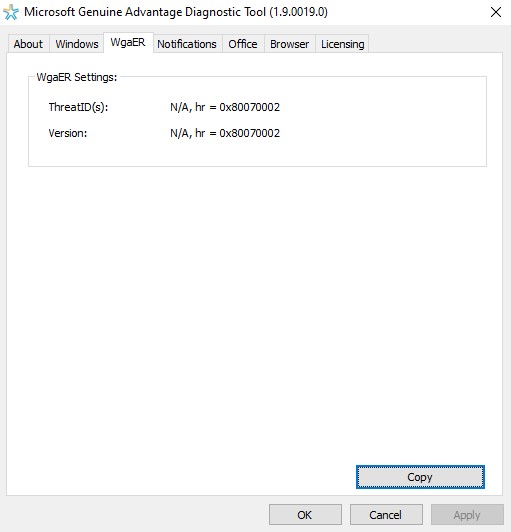Click the Version value N/A, hr = 0x80070002

pos(225,133)
